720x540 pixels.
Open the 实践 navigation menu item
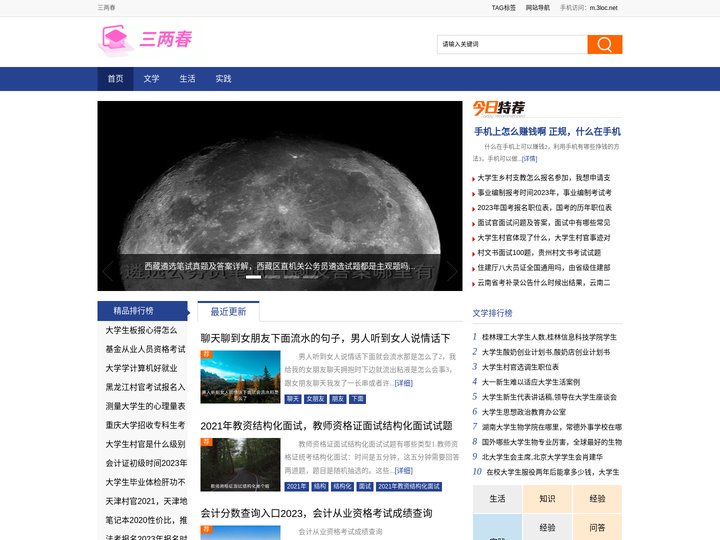click(x=223, y=79)
